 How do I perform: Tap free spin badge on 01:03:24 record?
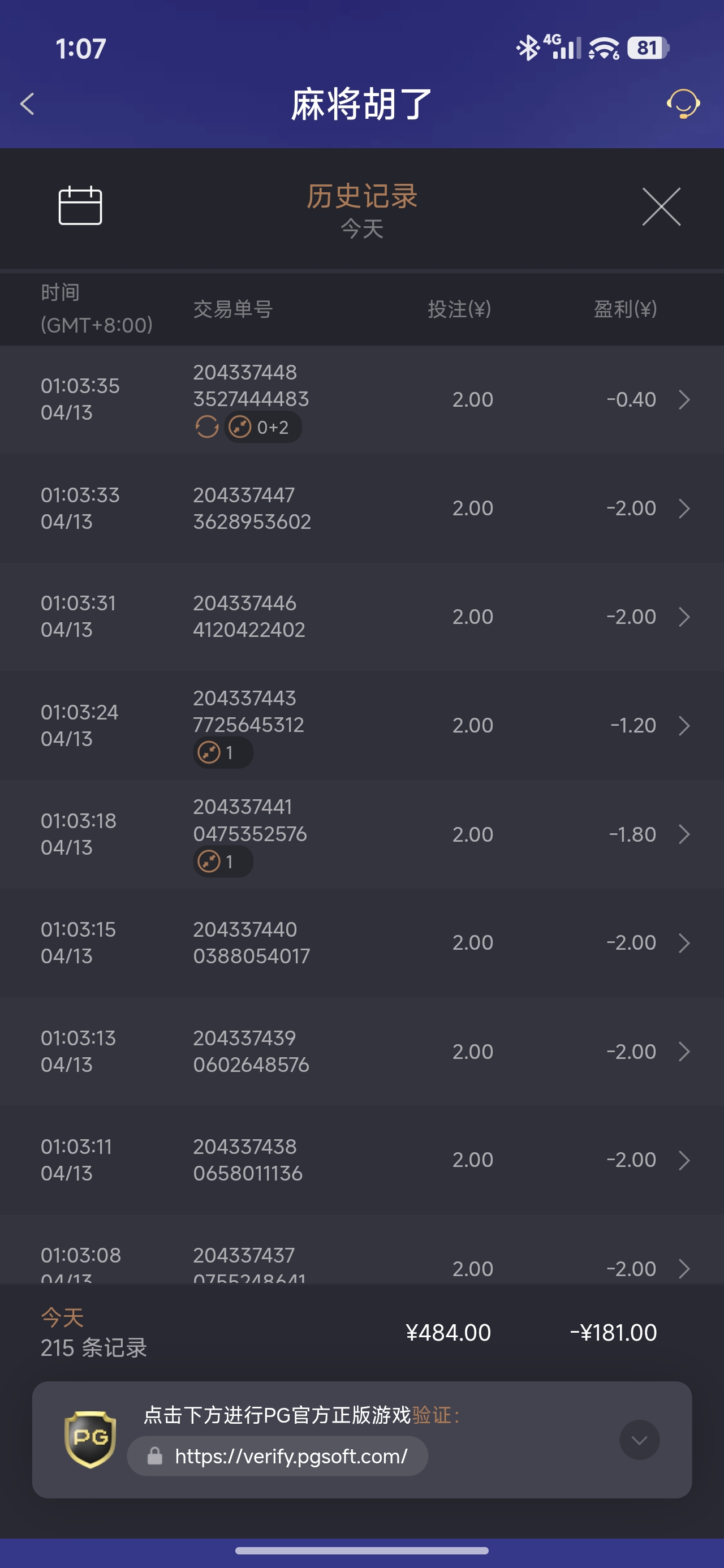(x=223, y=753)
